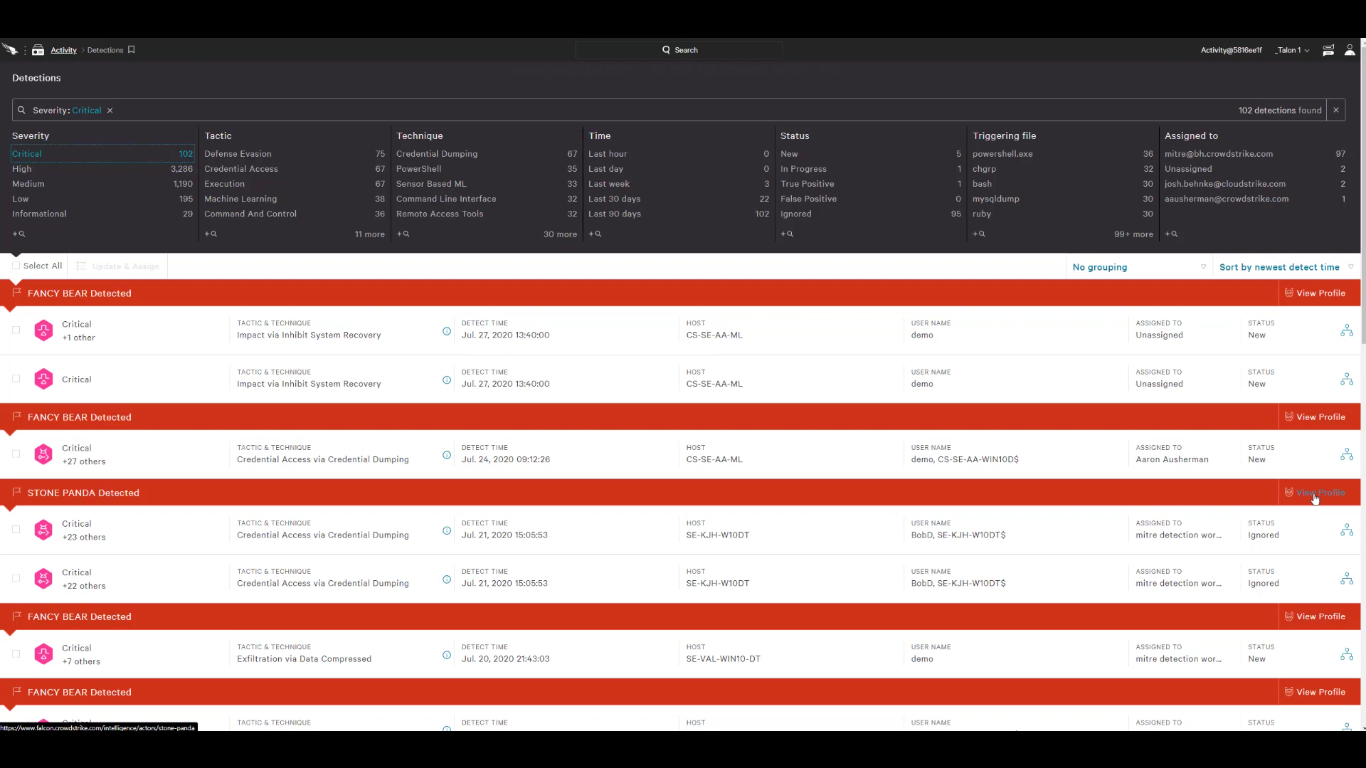The width and height of the screenshot is (1366, 768).
Task: Open Sort by newest detect time dropdown
Action: [x=1286, y=267]
